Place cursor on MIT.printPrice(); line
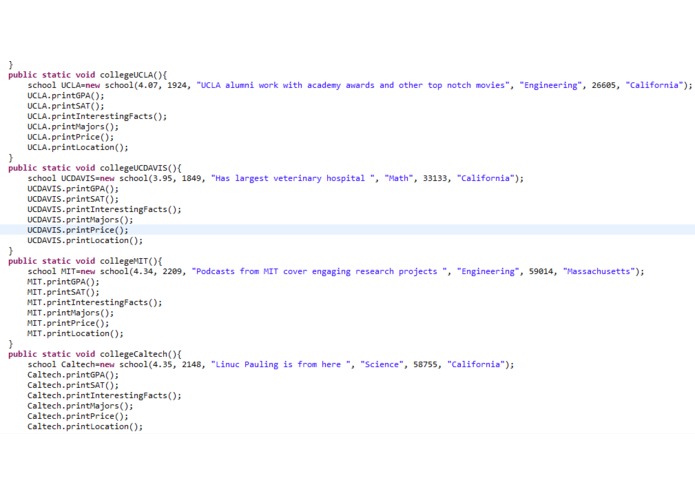Screen dimensions: 695x494 click(68, 323)
